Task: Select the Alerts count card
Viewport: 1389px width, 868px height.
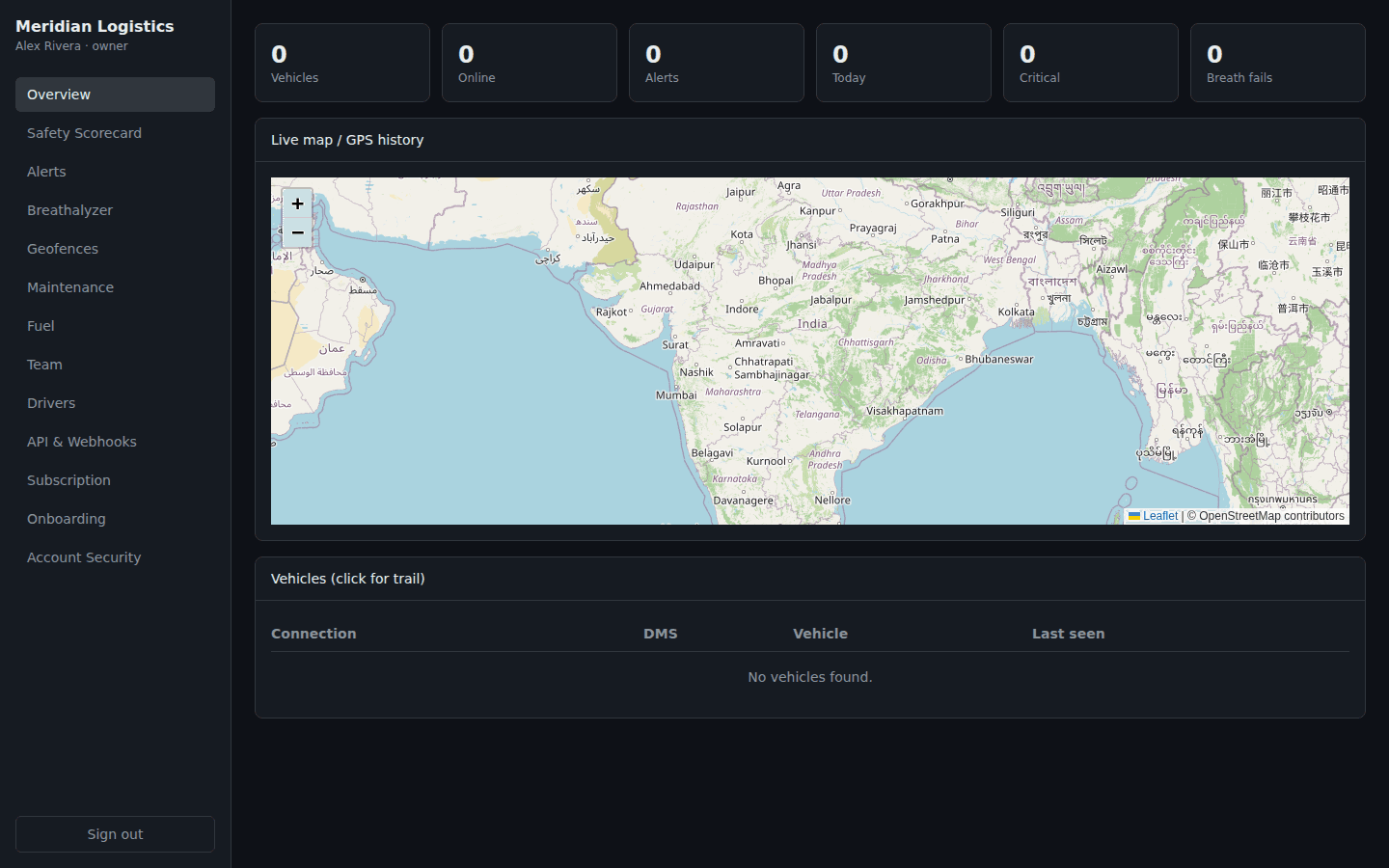Action: click(717, 63)
